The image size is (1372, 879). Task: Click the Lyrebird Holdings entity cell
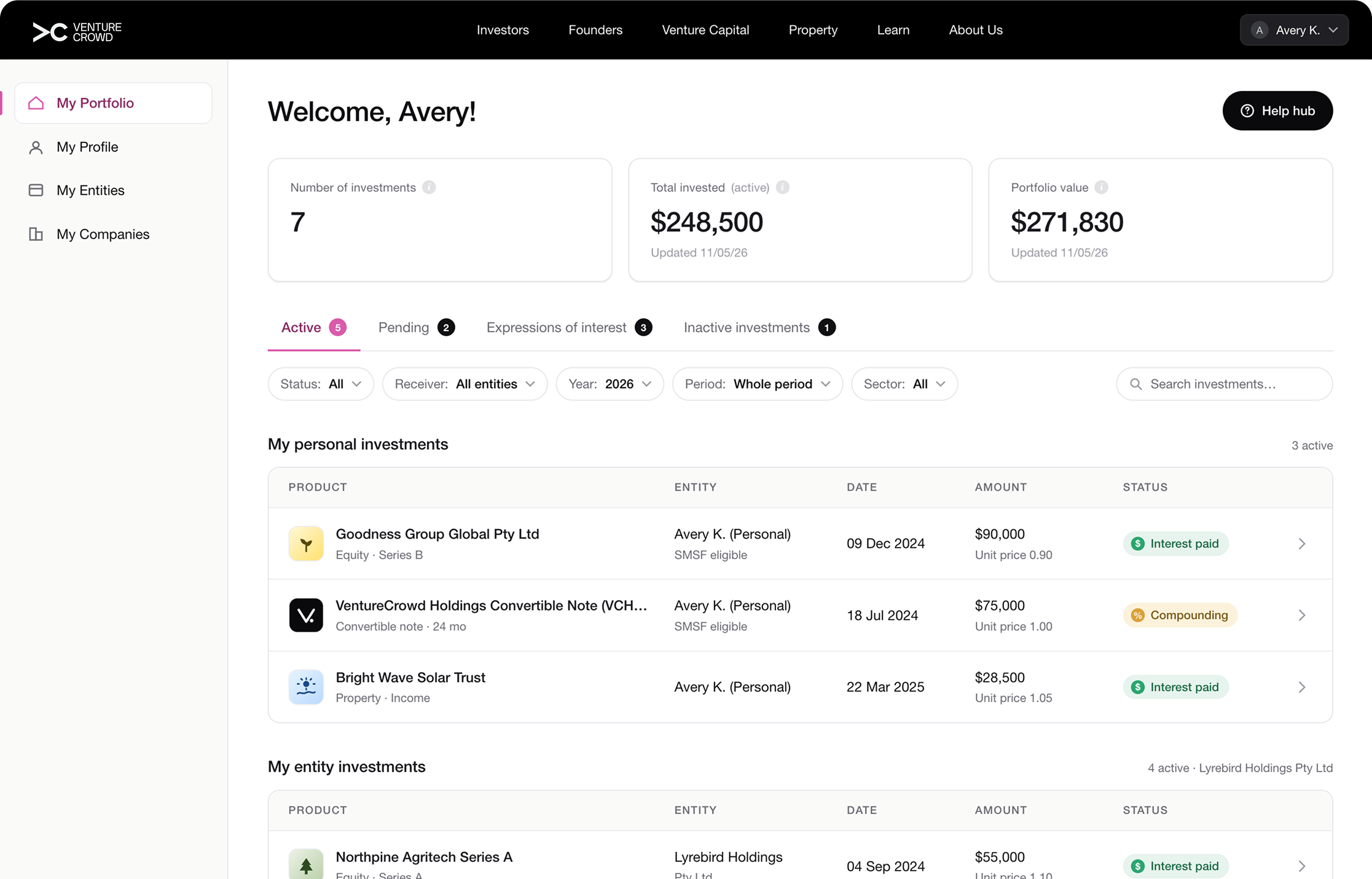click(x=728, y=864)
